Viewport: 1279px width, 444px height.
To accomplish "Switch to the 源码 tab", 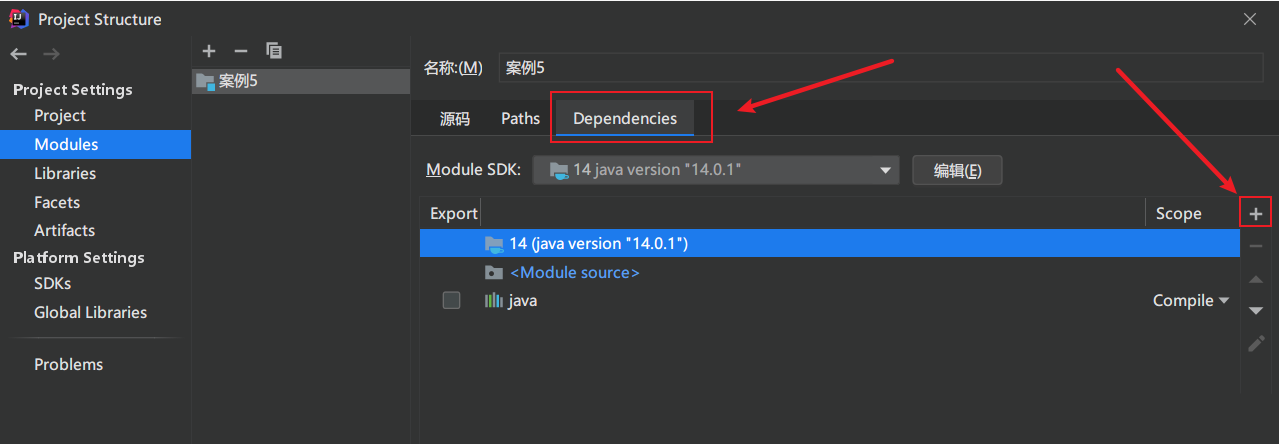I will click(x=454, y=118).
